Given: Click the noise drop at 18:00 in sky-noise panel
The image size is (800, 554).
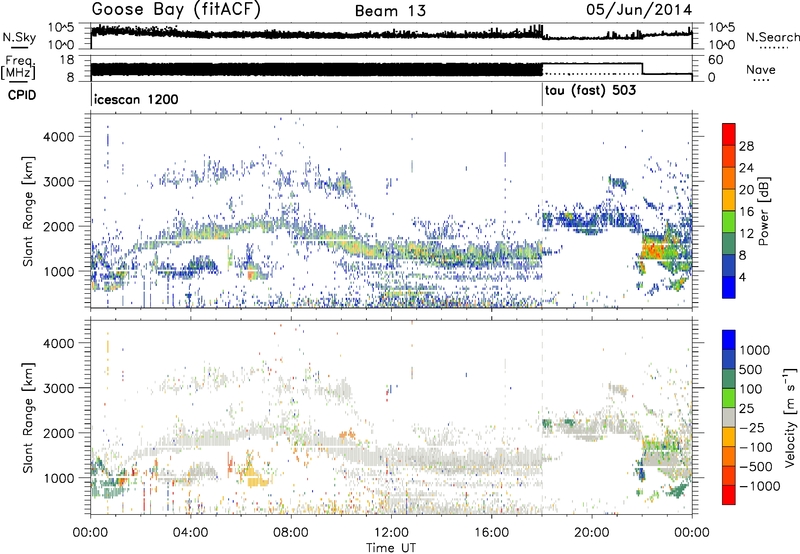Looking at the screenshot, I should click(542, 32).
